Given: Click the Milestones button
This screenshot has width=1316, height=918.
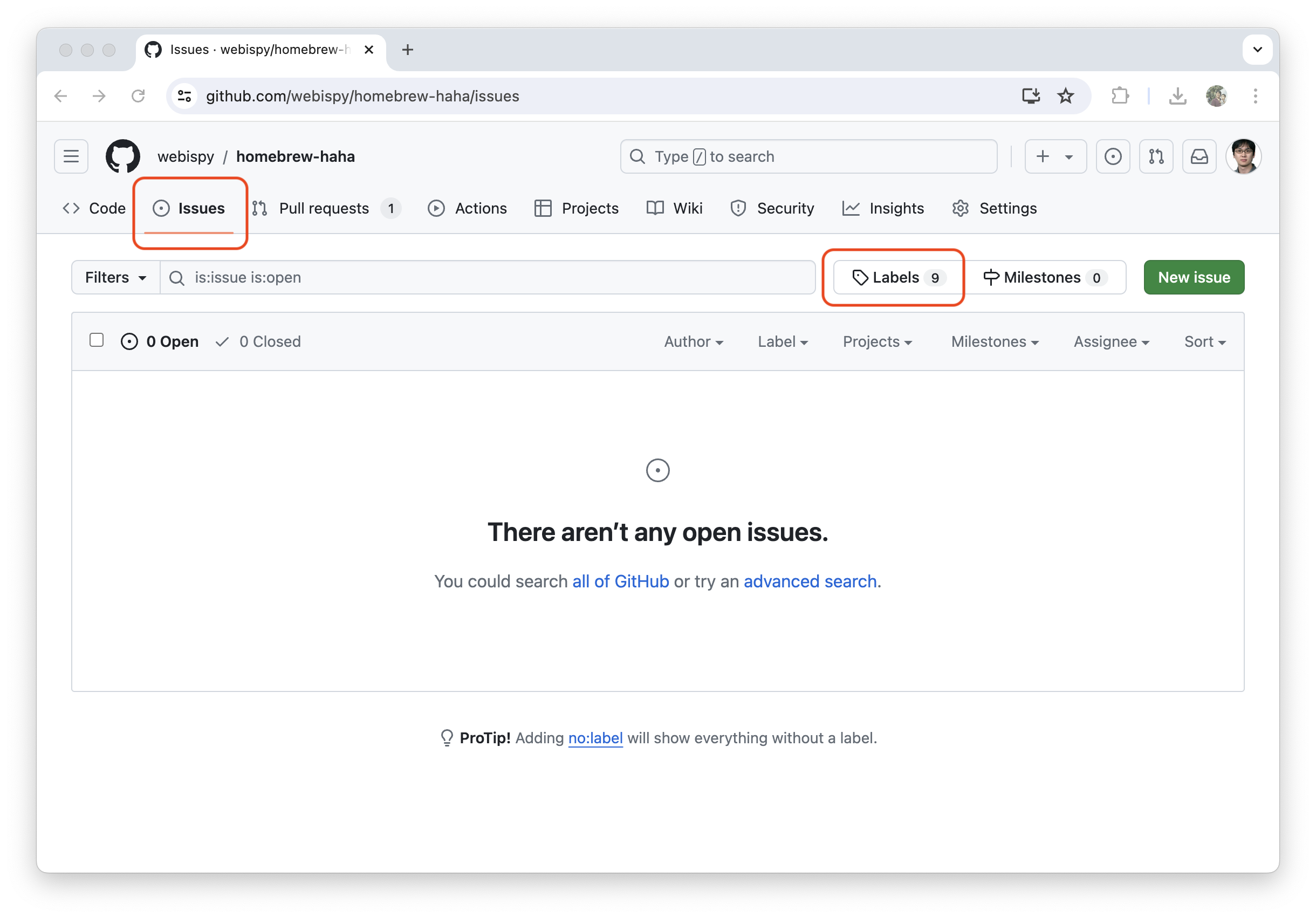Looking at the screenshot, I should coord(1045,277).
